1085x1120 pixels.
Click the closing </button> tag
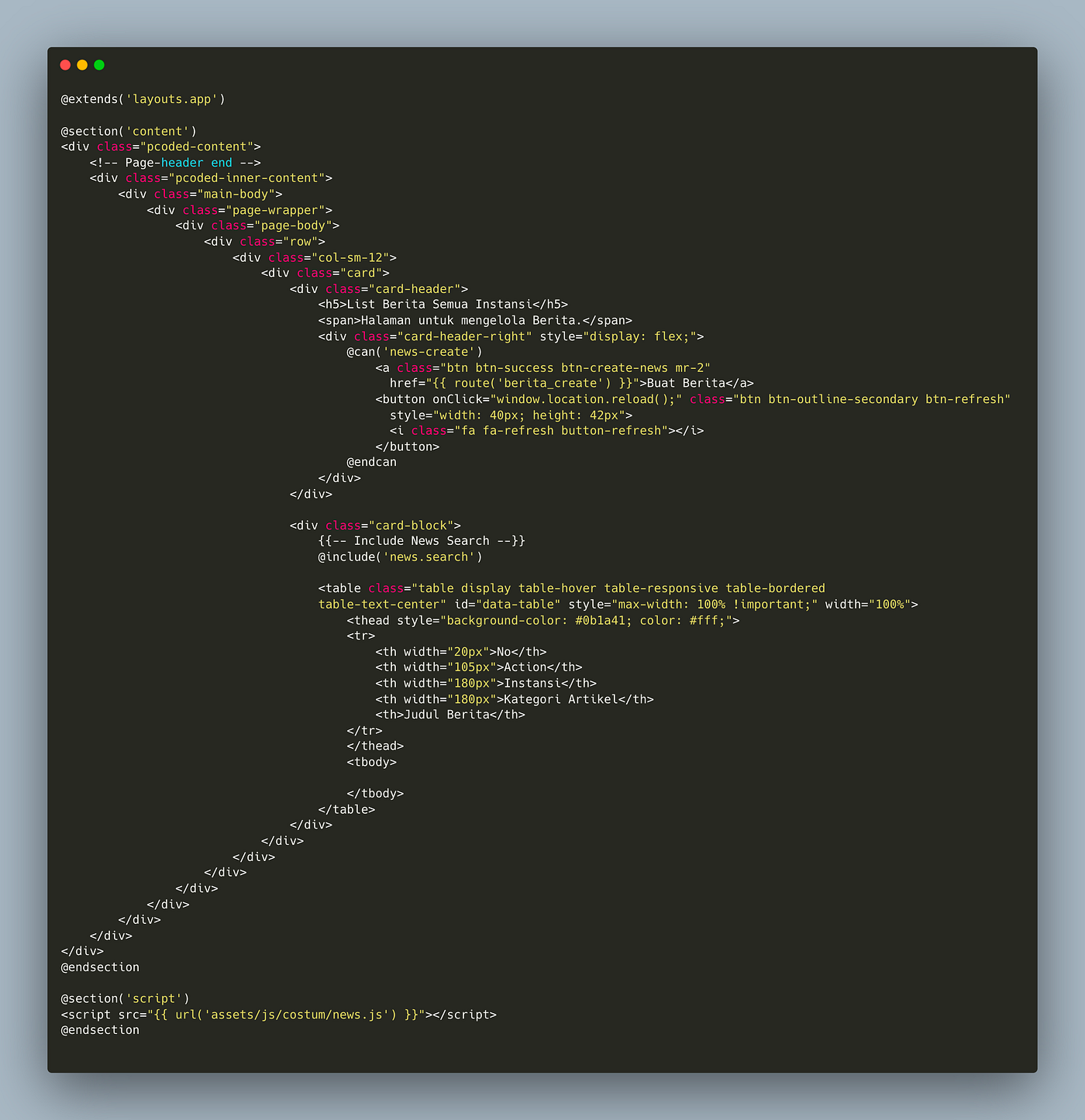click(x=407, y=446)
